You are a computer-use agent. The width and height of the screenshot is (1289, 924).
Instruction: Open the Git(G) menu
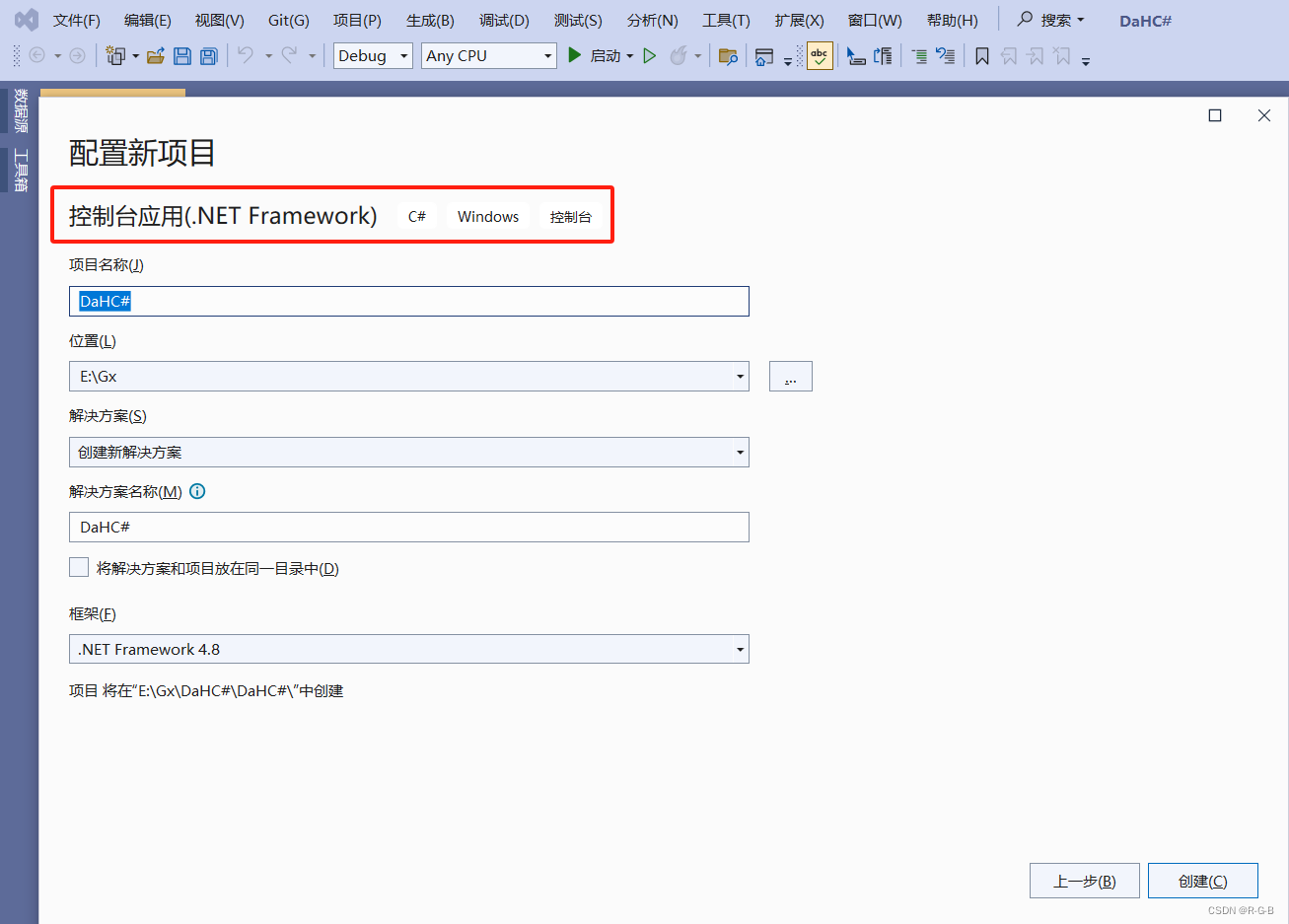pyautogui.click(x=289, y=21)
